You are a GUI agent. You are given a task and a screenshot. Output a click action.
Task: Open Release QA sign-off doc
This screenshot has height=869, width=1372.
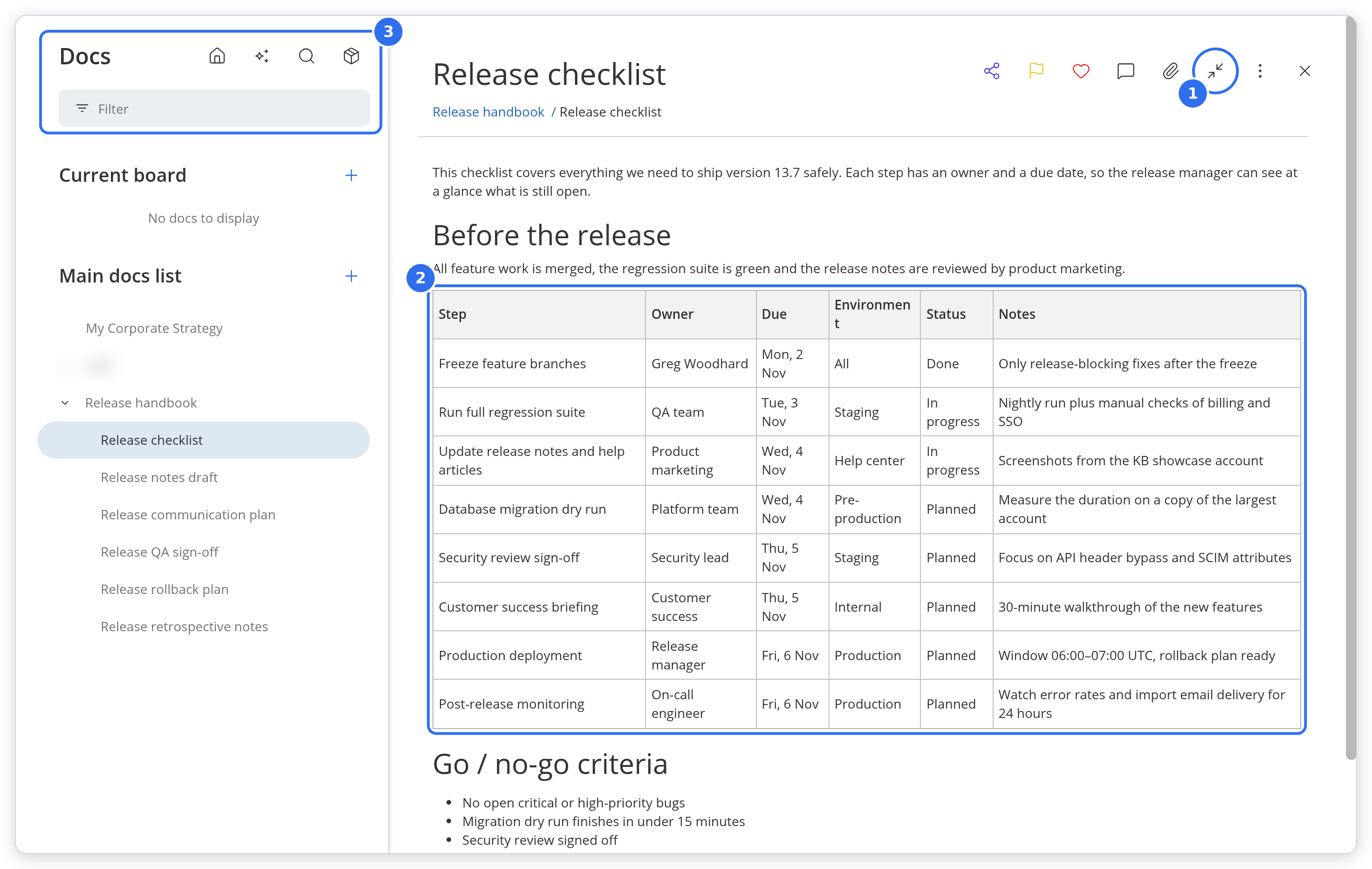[159, 552]
